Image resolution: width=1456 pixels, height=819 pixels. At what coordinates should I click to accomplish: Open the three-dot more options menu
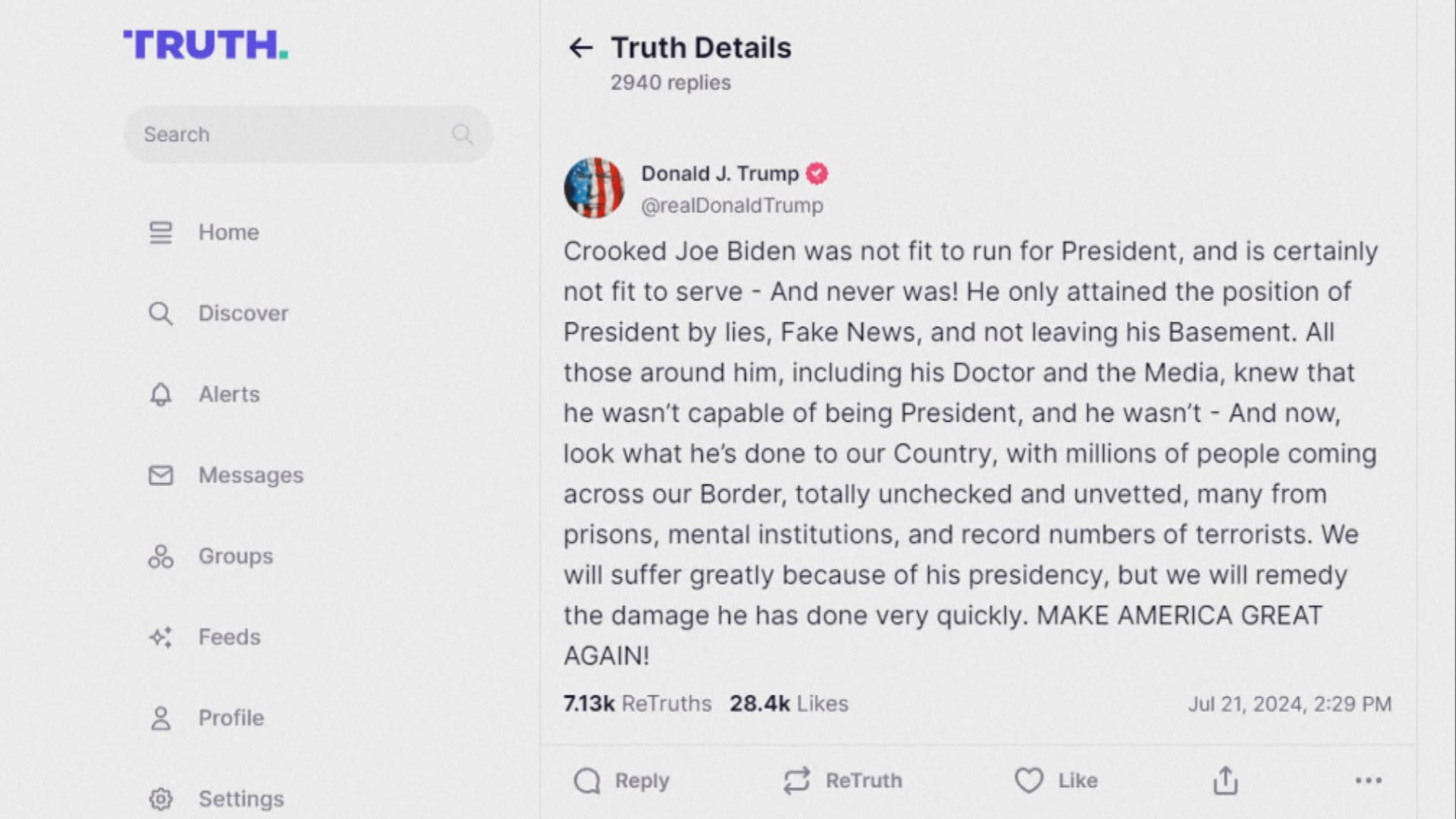[x=1368, y=780]
